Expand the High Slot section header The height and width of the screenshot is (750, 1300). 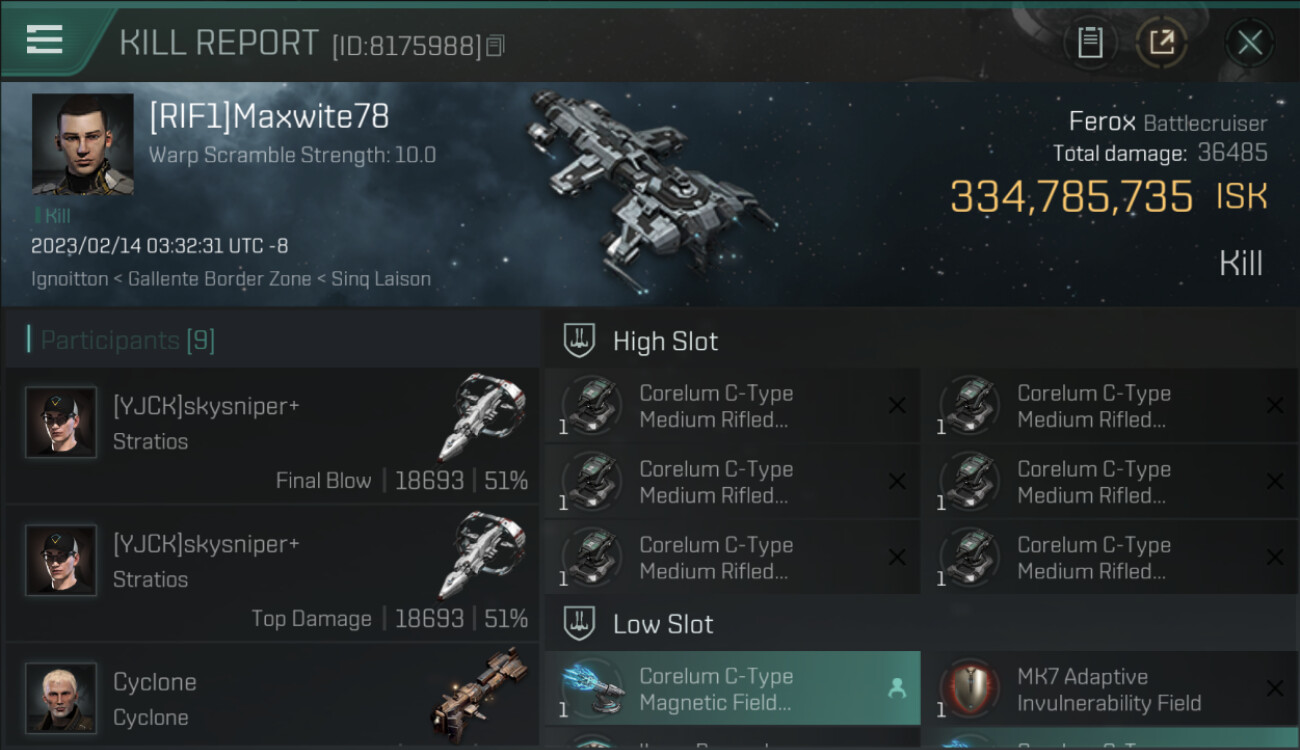click(x=921, y=341)
